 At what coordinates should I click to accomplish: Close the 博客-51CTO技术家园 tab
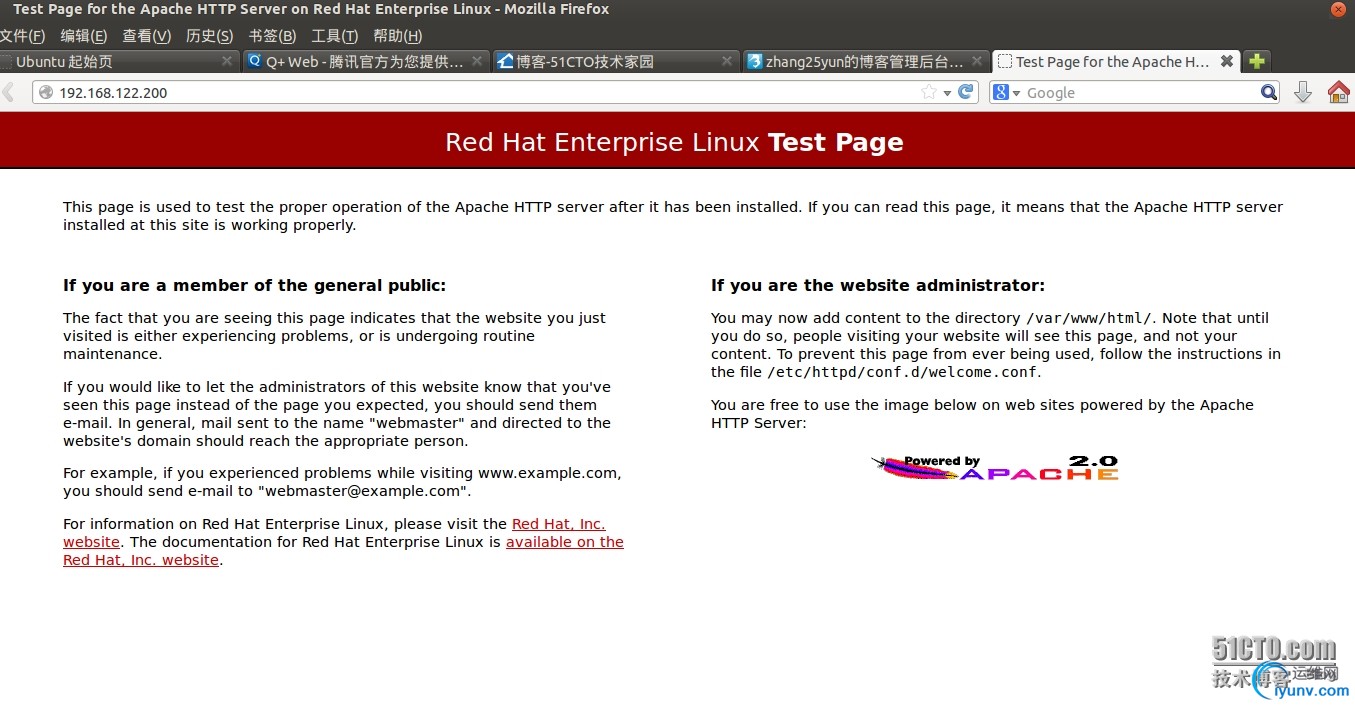[x=727, y=61]
